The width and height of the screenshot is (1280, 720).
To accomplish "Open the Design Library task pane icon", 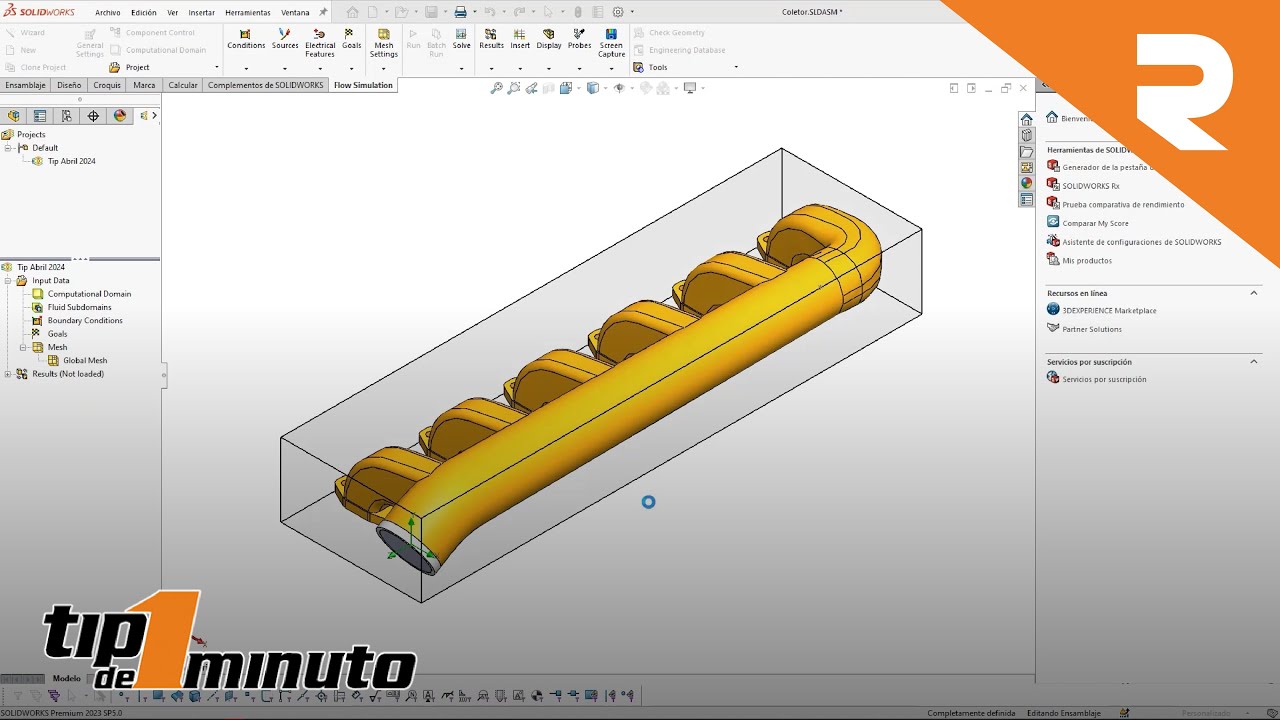I will point(1027,135).
